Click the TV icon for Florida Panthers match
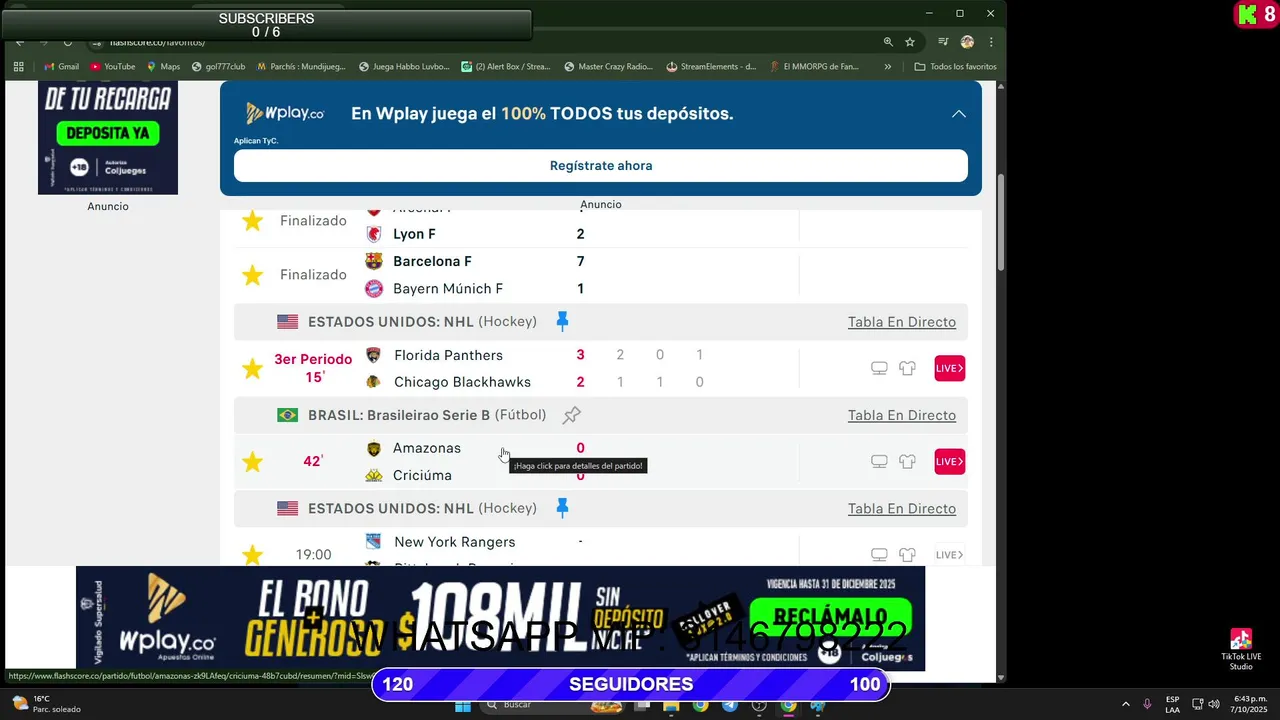The width and height of the screenshot is (1280, 720). (x=879, y=369)
